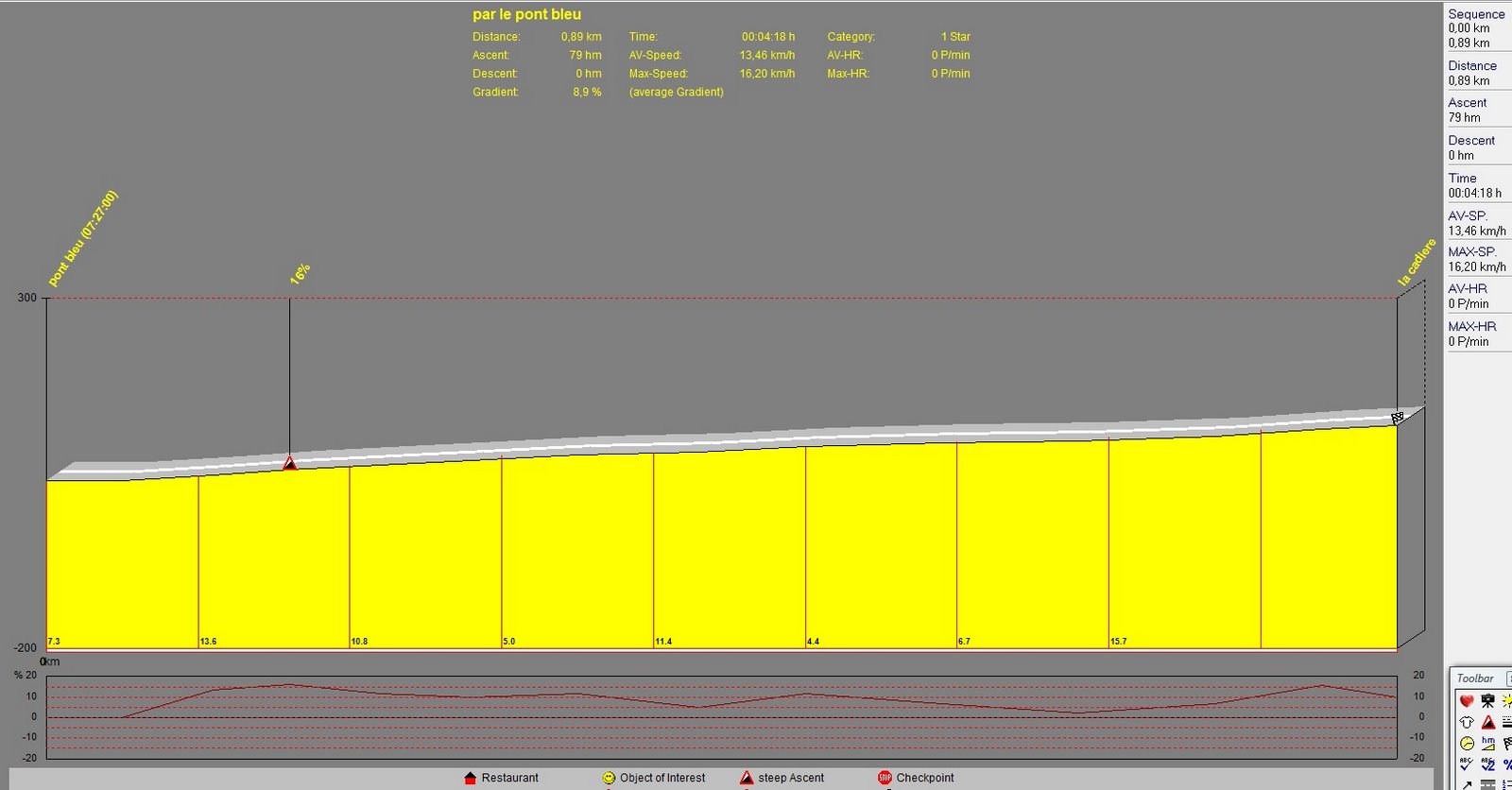1512x790 pixels.
Task: Click the ABC checkmark 2 toolbar icon
Action: point(1488,764)
